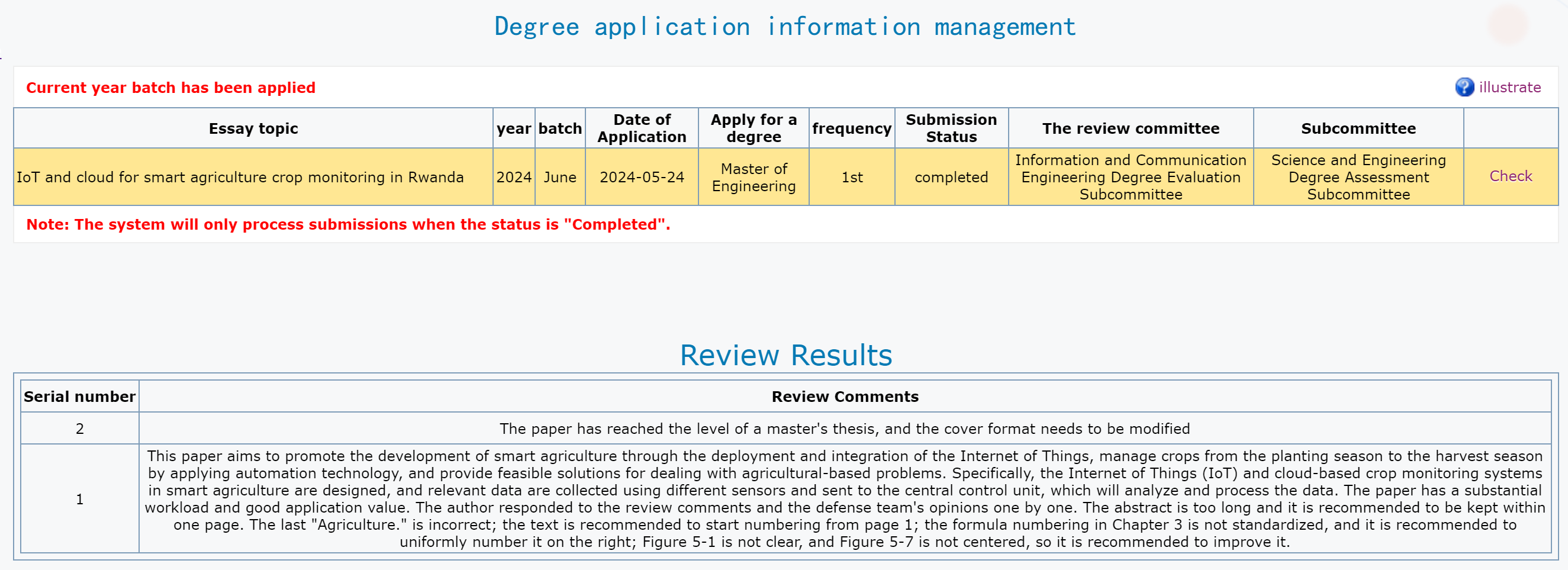The width and height of the screenshot is (1568, 570).
Task: Select the 2024-05-24 application date cell
Action: click(x=642, y=177)
